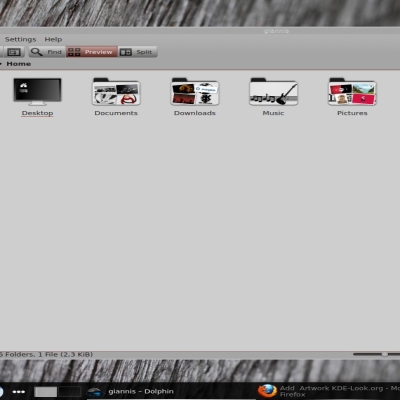Select the Downloads label text

point(195,113)
